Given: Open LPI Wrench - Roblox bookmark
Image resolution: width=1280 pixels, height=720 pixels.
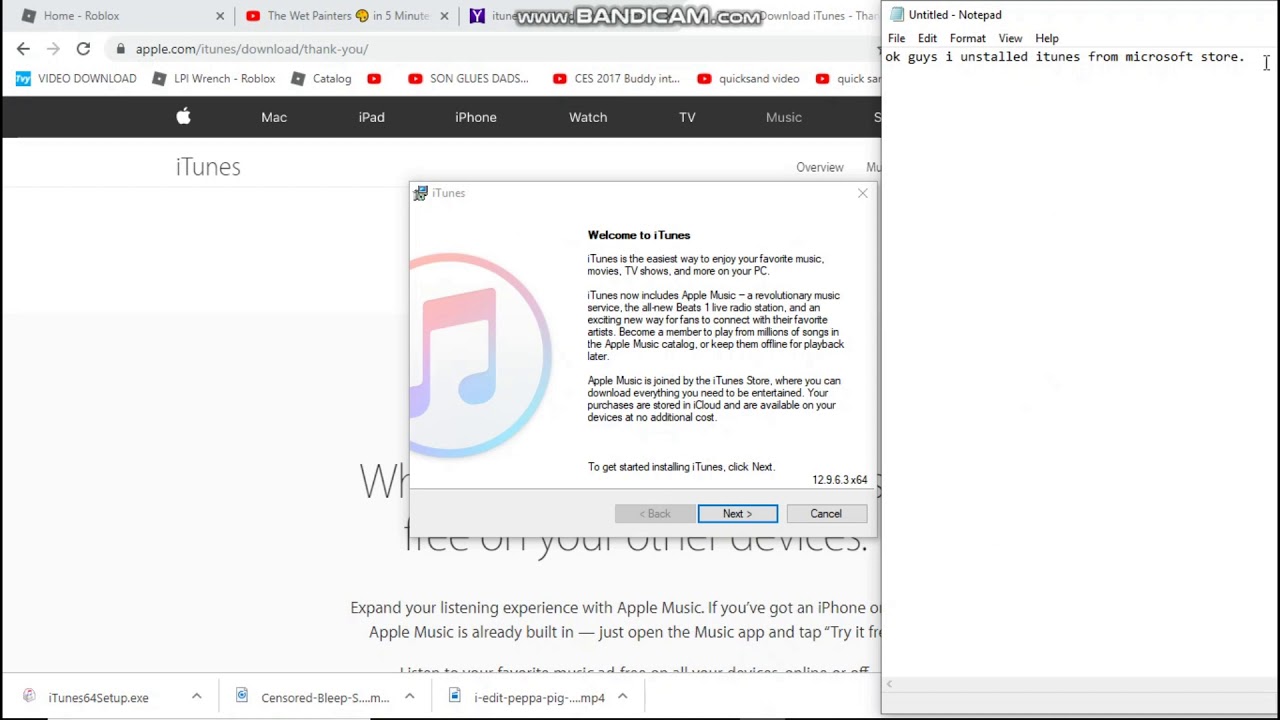Looking at the screenshot, I should click(x=213, y=78).
